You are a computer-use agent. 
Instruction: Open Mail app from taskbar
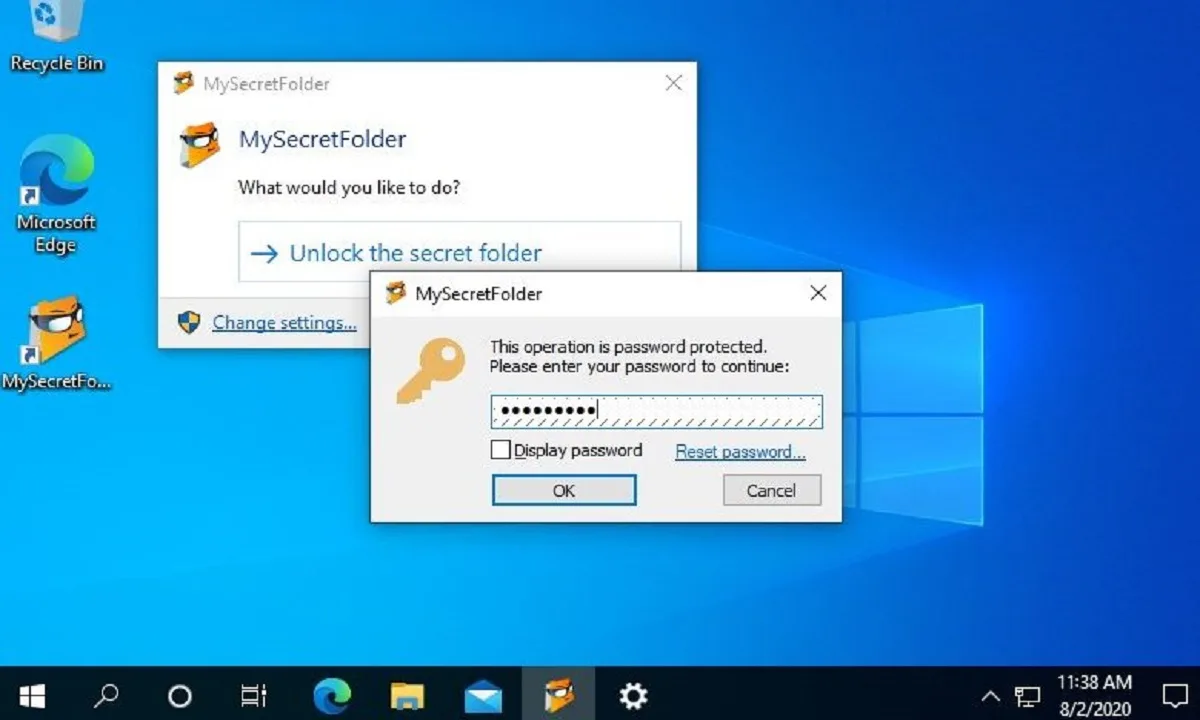point(483,695)
